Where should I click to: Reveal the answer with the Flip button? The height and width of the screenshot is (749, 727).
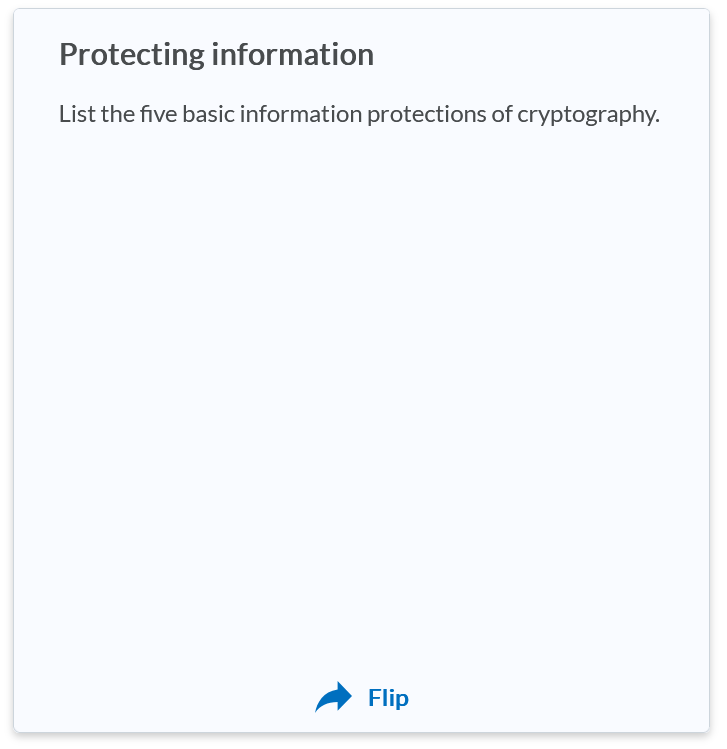coord(387,698)
